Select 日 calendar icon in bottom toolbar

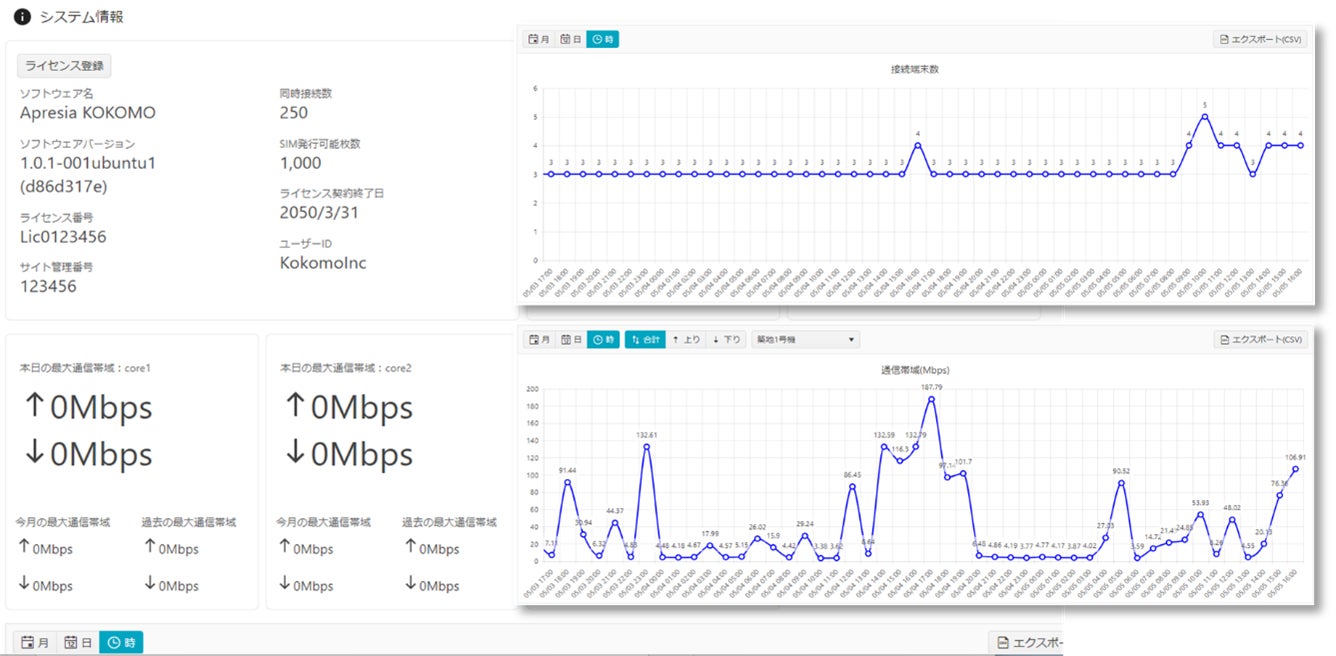78,642
